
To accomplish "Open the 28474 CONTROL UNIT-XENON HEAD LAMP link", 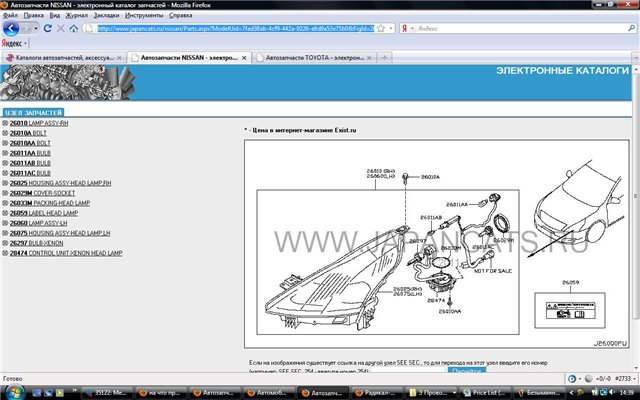I will click(66, 253).
